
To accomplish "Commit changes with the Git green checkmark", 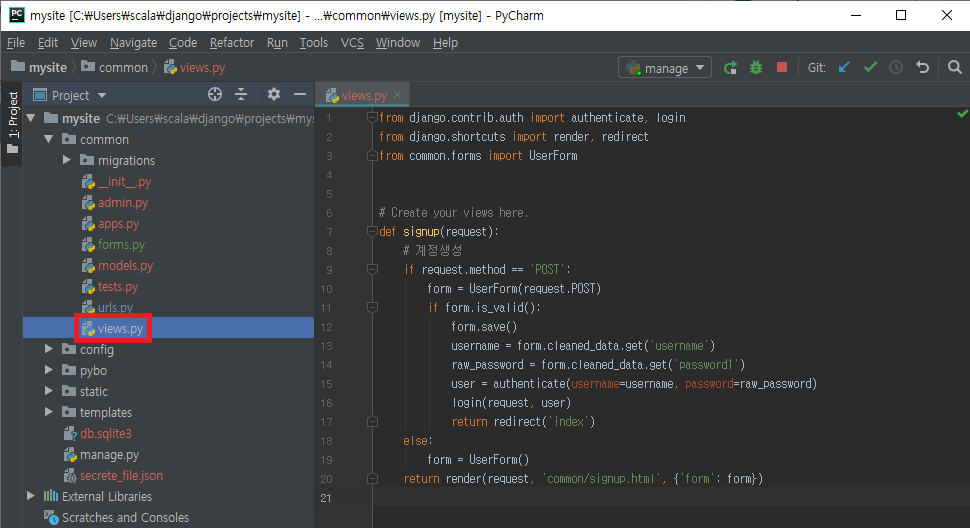I will coord(870,67).
